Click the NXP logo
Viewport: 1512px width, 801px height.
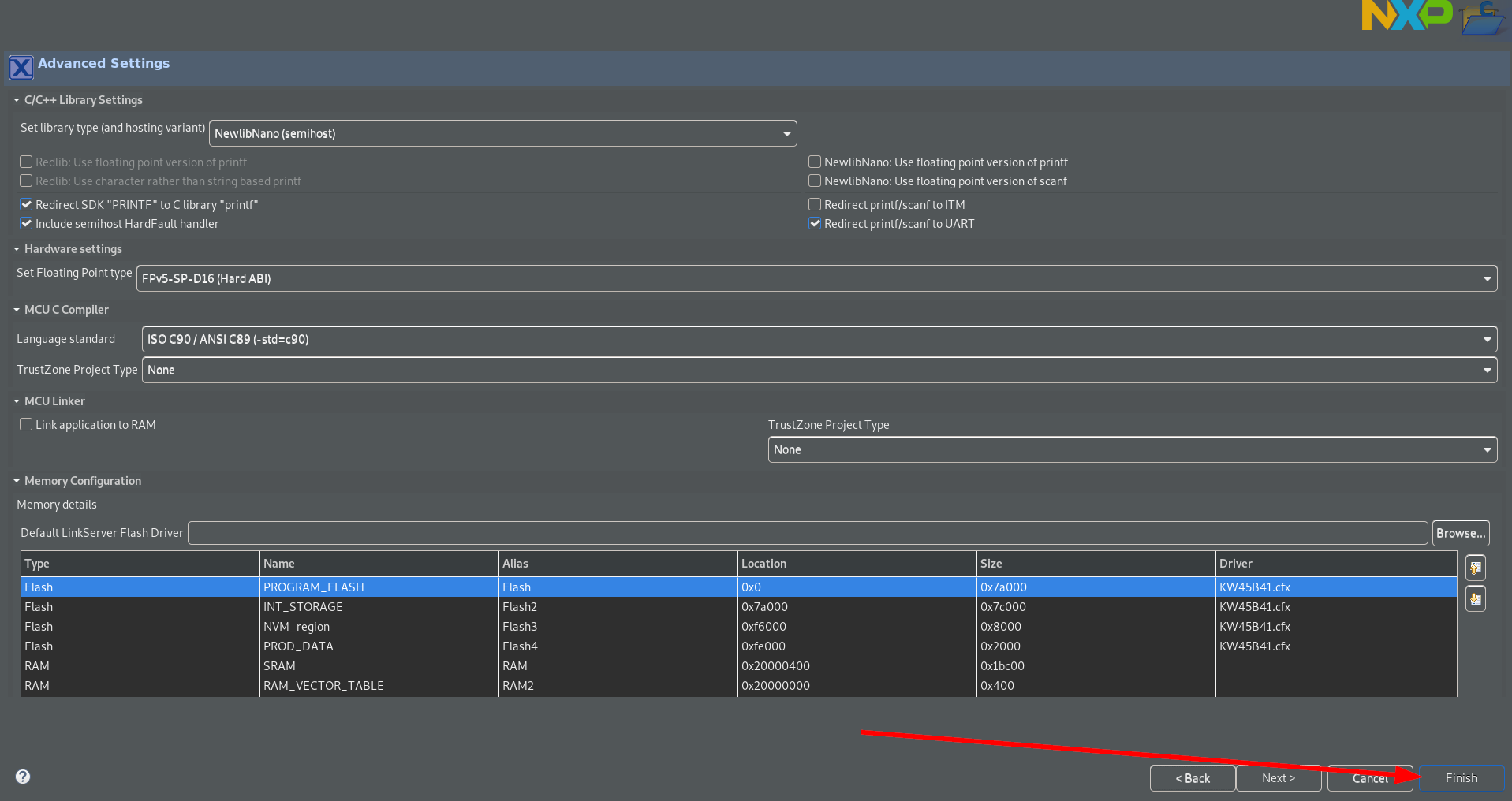point(1408,14)
